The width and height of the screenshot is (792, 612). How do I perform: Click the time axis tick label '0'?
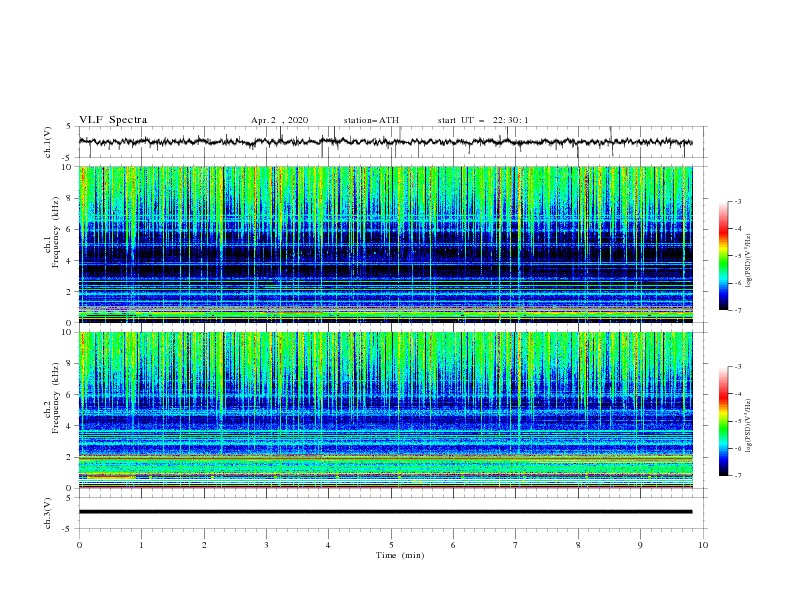pos(79,545)
